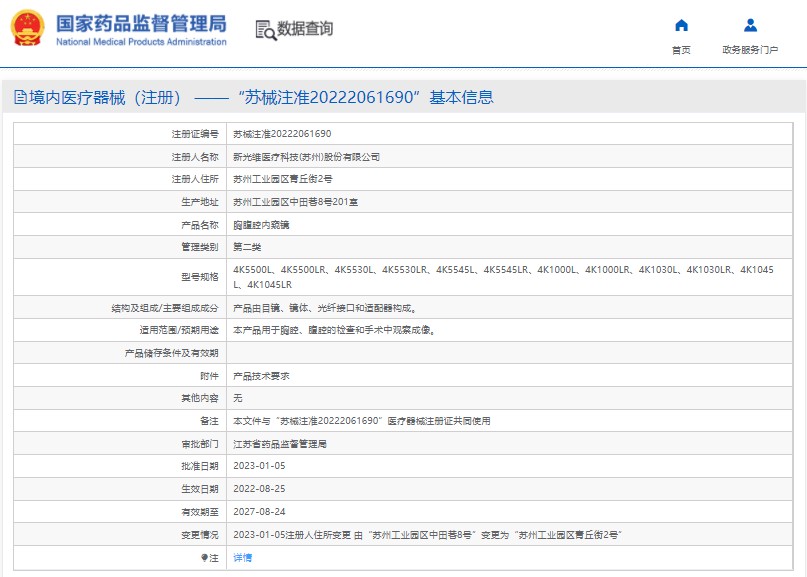Click the 政务服务门户 text label

point(750,50)
